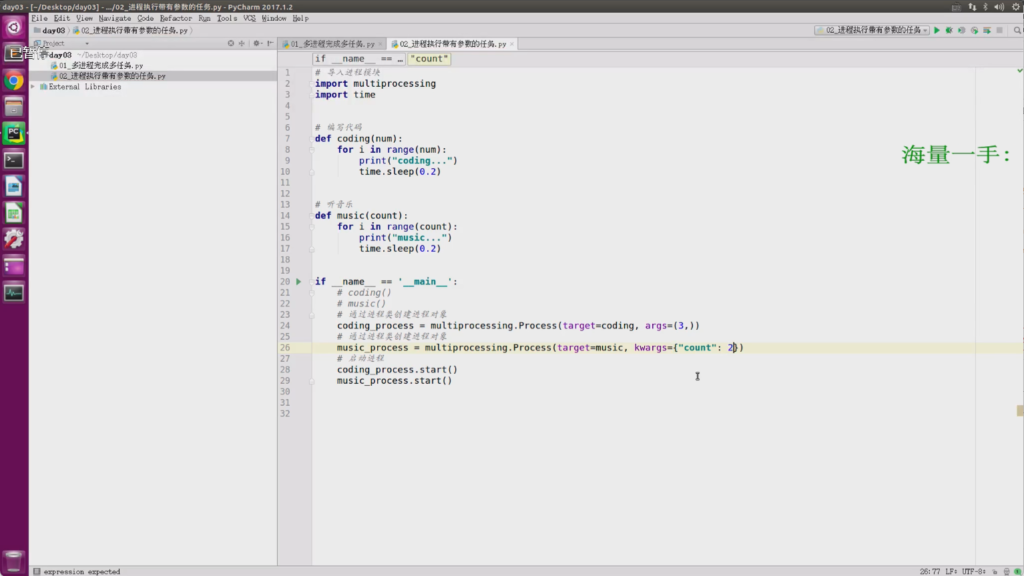The width and height of the screenshot is (1024, 576).
Task: Open the VCS menu
Action: [x=249, y=18]
